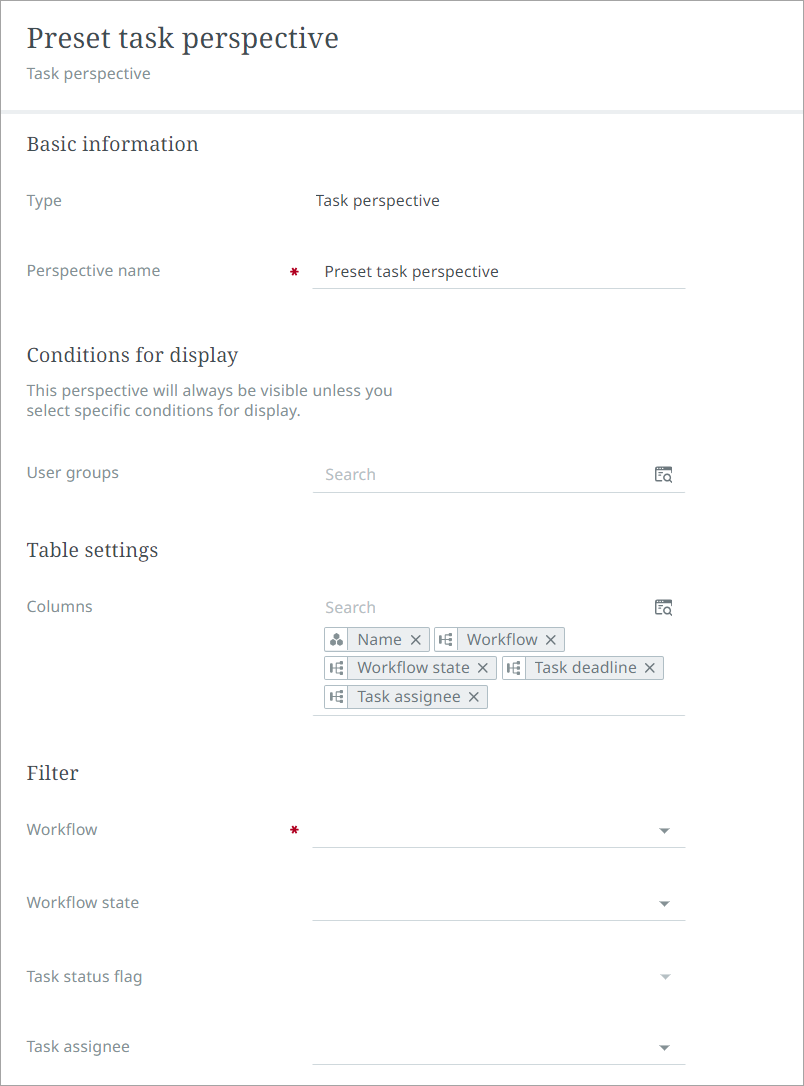Screen dimensions: 804x1086
Task: Click the Task assignee tag icon
Action: tap(337, 697)
